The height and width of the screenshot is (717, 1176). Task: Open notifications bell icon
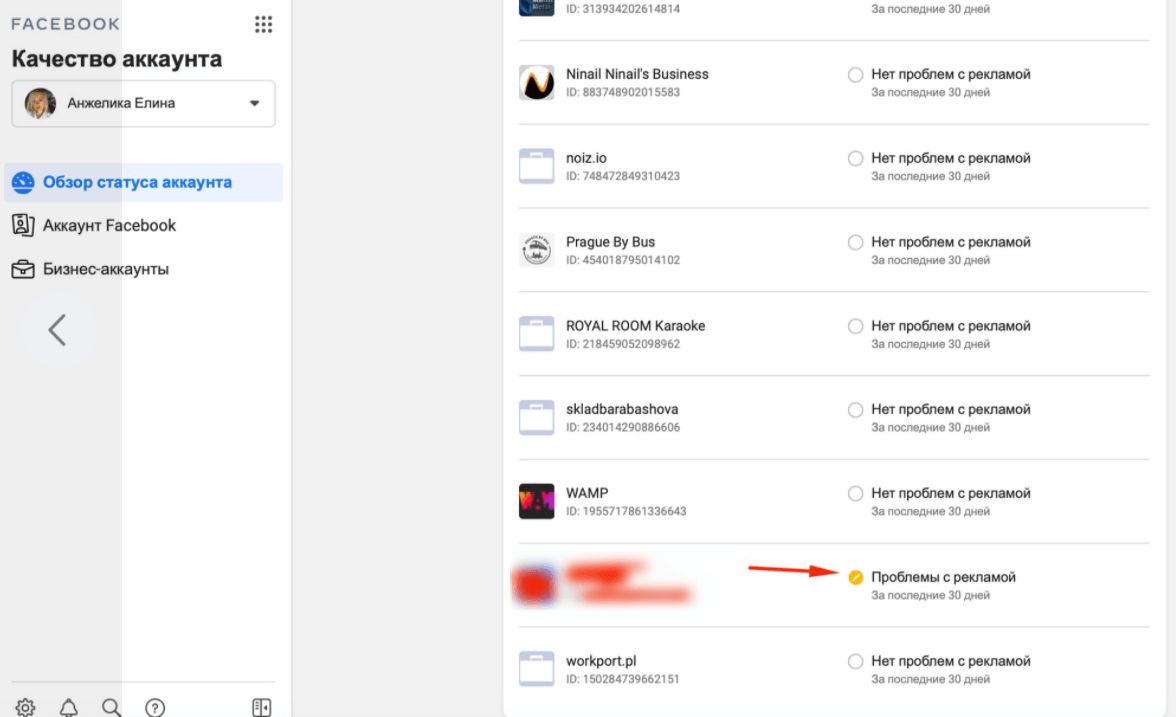point(69,707)
